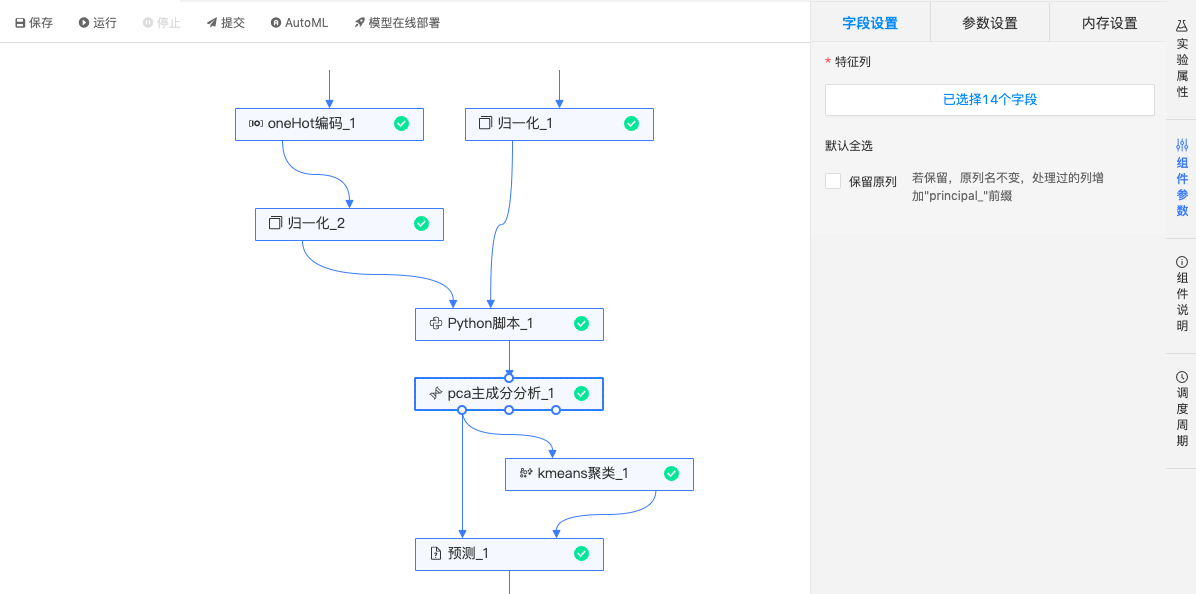Switch to the 字段设置 tab
The width and height of the screenshot is (1196, 594).
point(870,23)
